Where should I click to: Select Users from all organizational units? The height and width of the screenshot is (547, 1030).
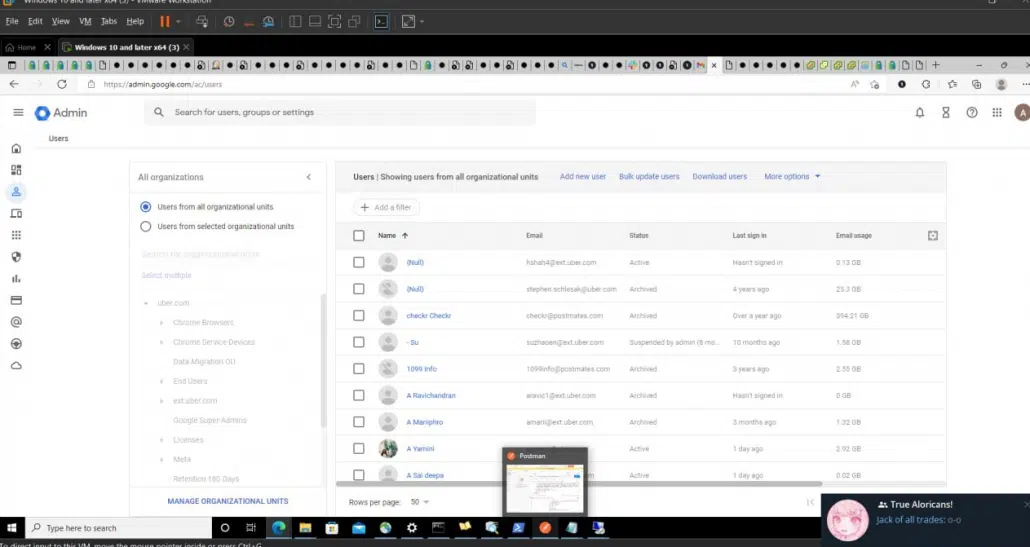[x=145, y=207]
